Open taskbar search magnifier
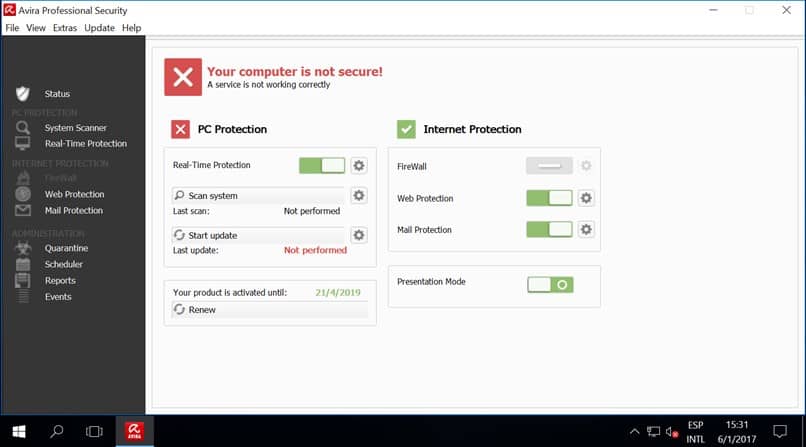Viewport: 806px width, 447px height. point(57,431)
